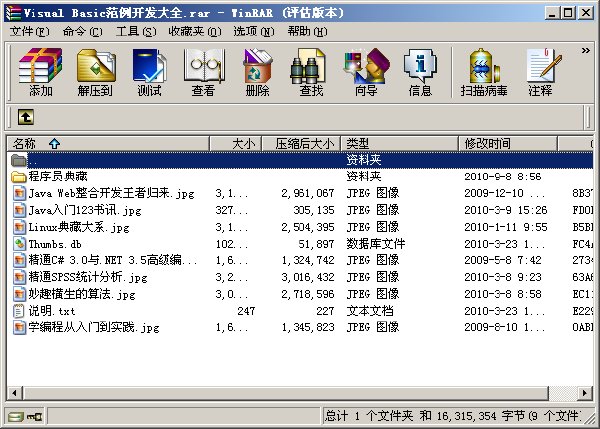Click the 添加 (Add) toolbar icon
The width and height of the screenshot is (600, 429).
[41, 72]
